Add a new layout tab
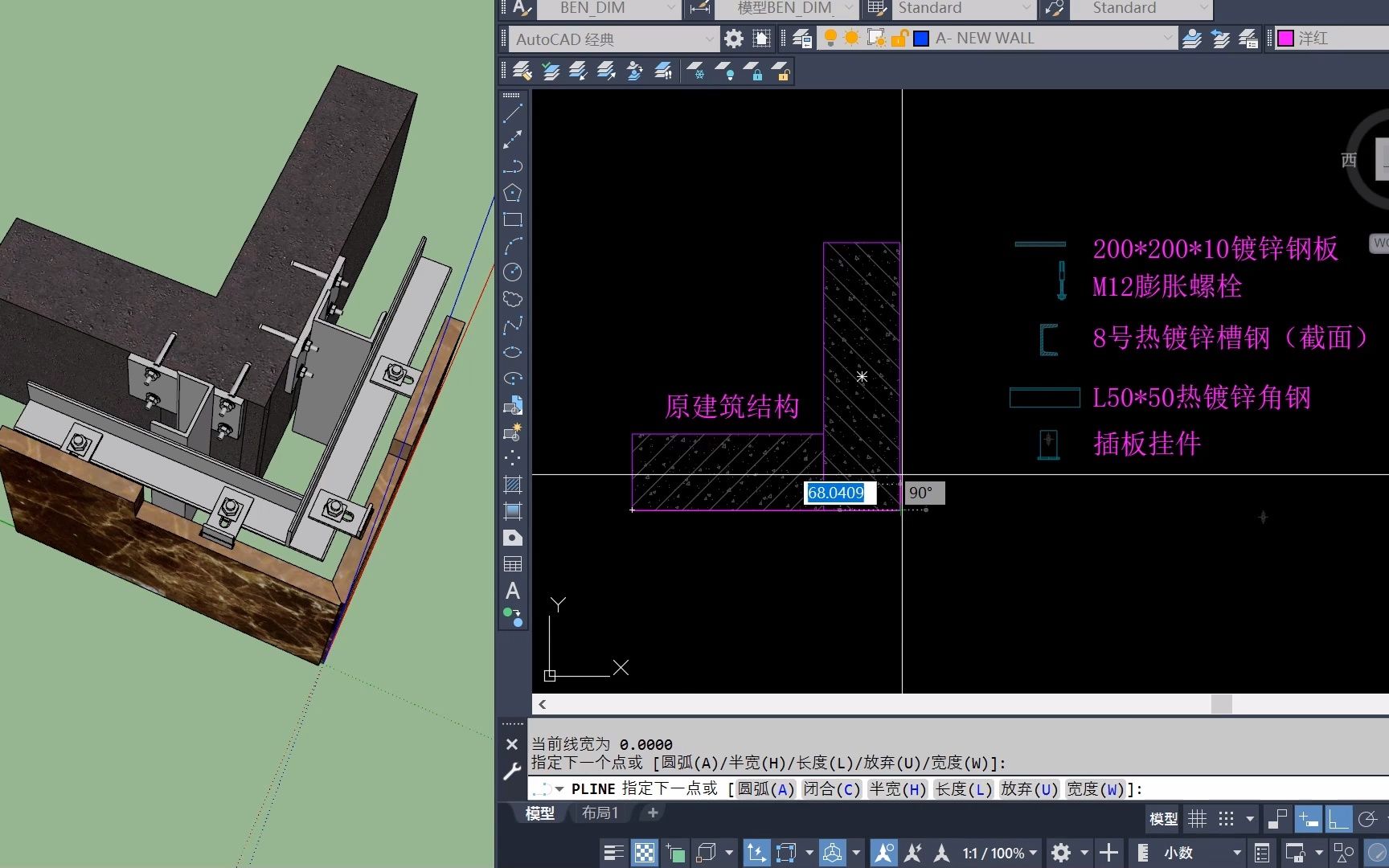This screenshot has height=868, width=1389. [x=653, y=813]
